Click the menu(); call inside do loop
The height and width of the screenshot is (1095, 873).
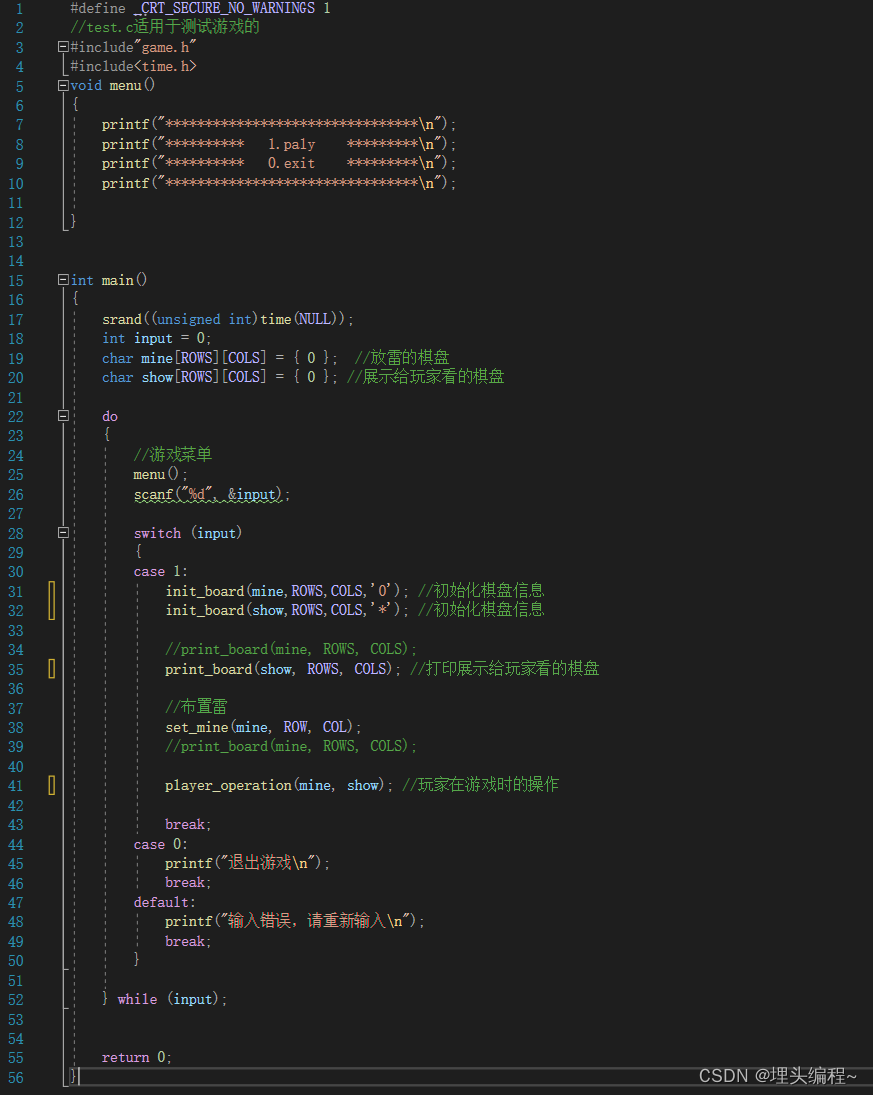pos(160,474)
